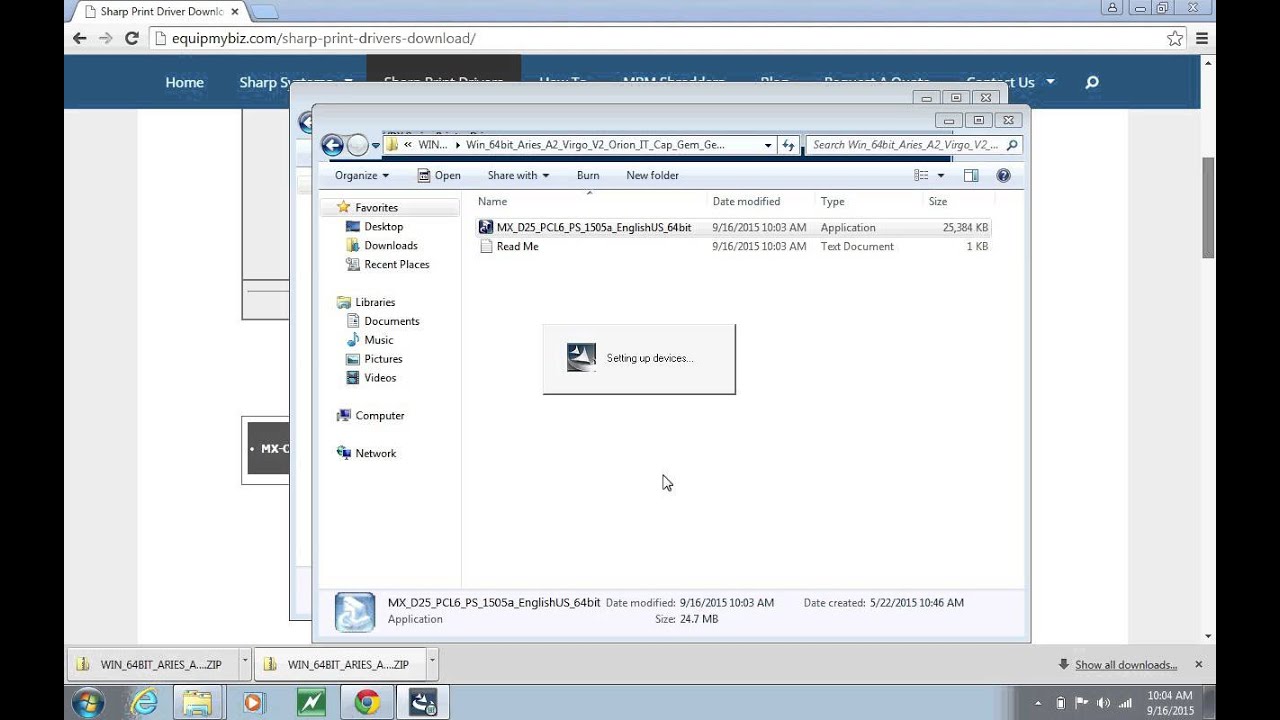Image resolution: width=1280 pixels, height=720 pixels.
Task: Open recent locations dropdown in Explorer
Action: (x=376, y=146)
